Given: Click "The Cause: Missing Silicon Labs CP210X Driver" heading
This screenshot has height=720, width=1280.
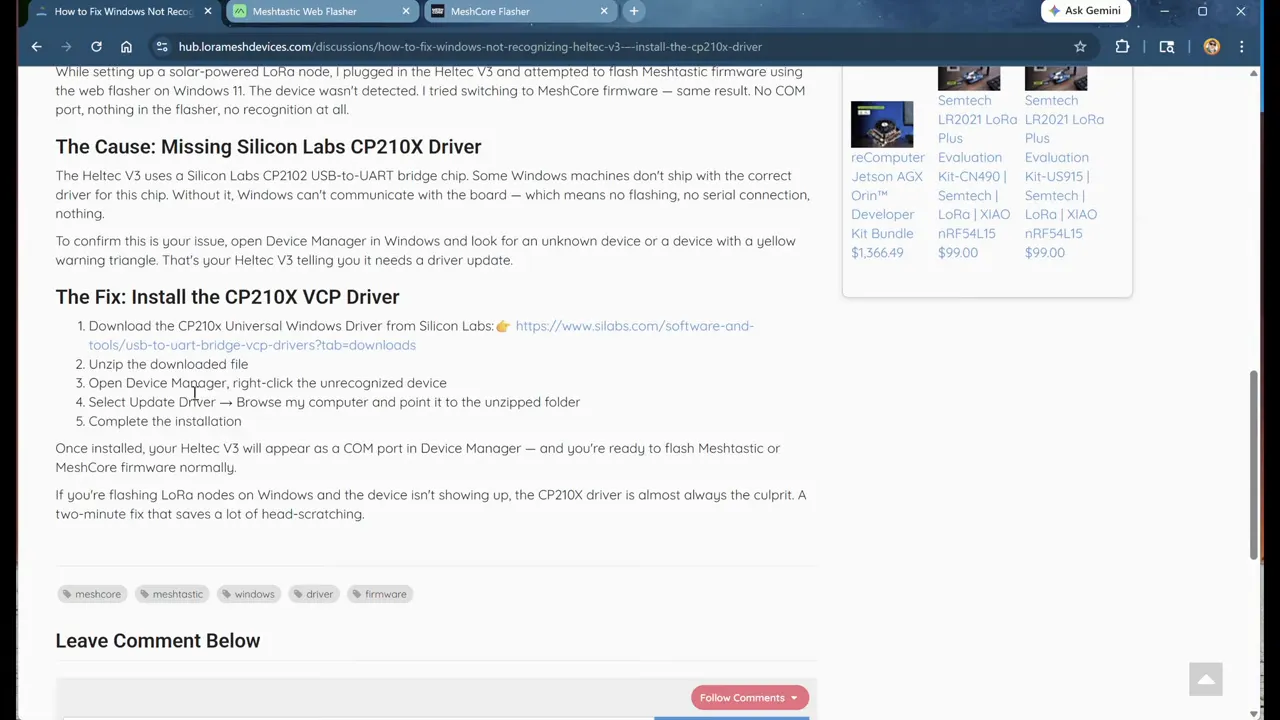Looking at the screenshot, I should click(268, 147).
